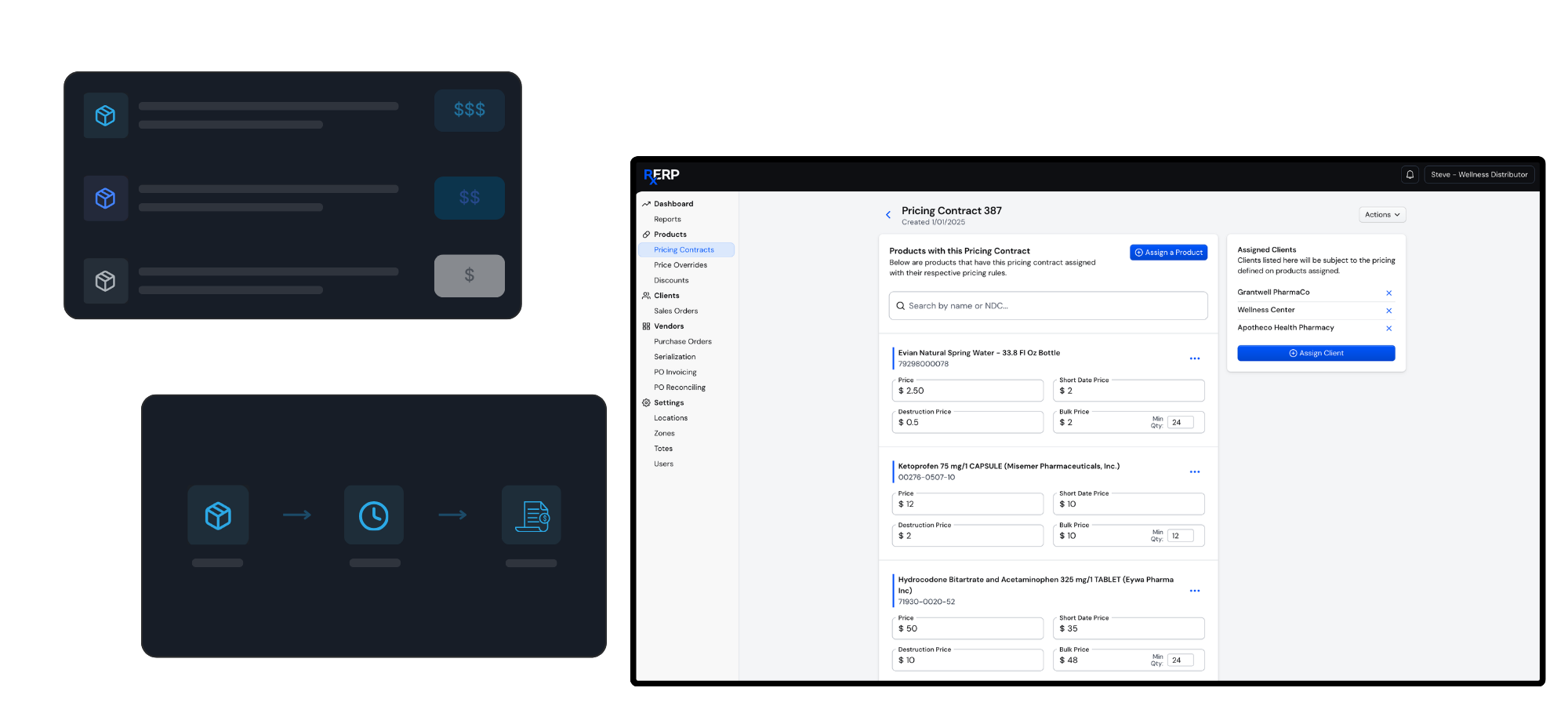Remove Grantwell PharmaCo from assigned clients

1388,293
